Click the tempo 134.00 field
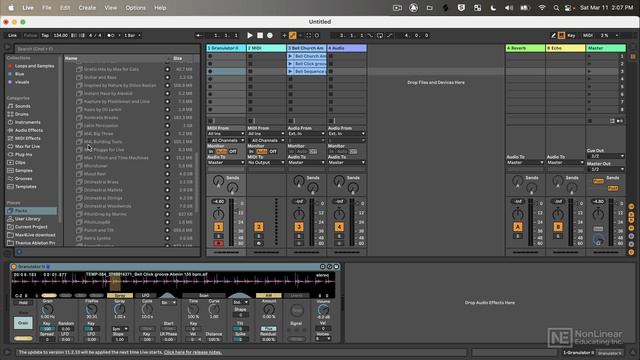Screen dimensions: 640x360 pos(60,36)
